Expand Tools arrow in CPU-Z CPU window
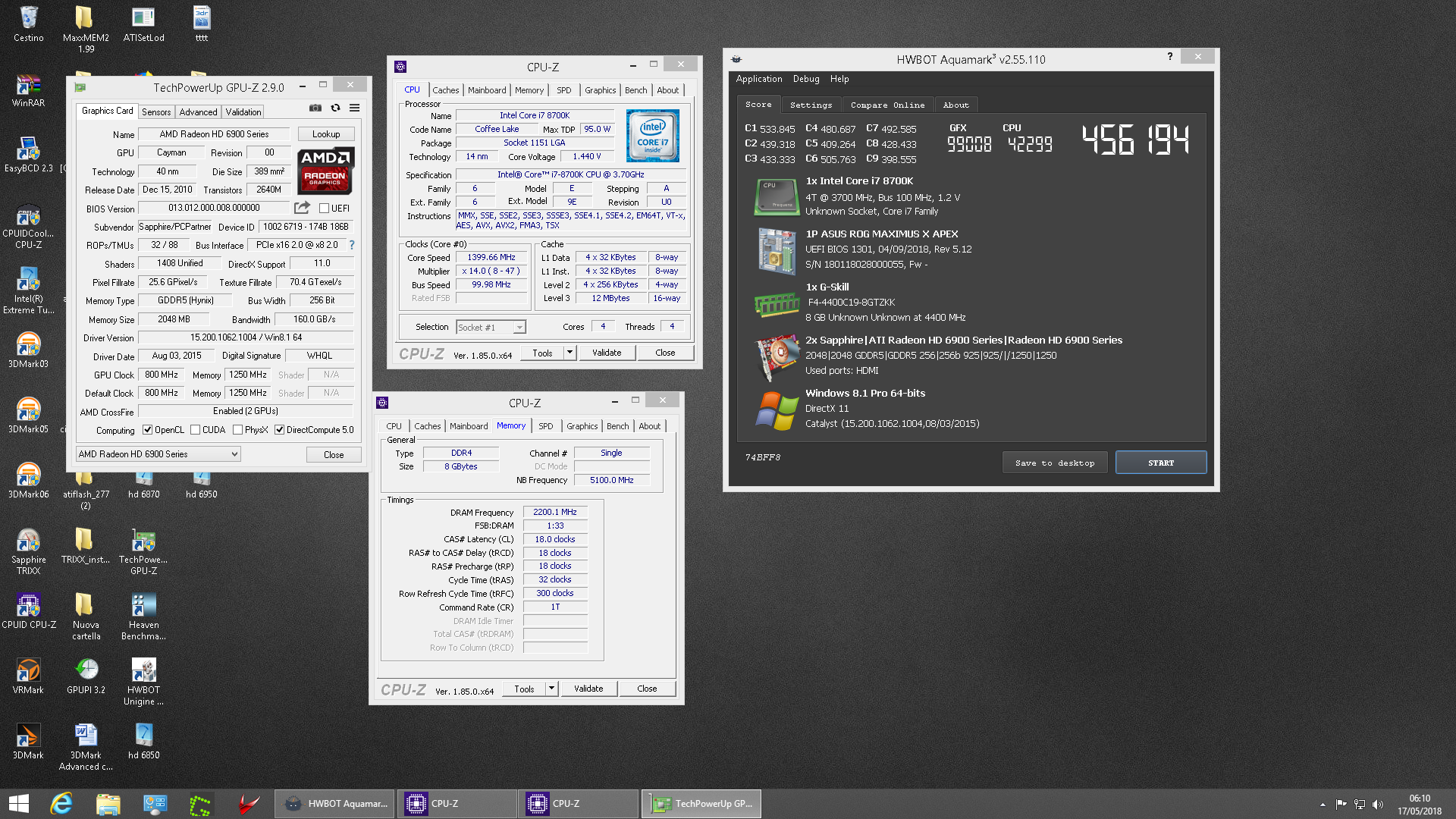Screen dimensions: 1456x819 (570, 353)
